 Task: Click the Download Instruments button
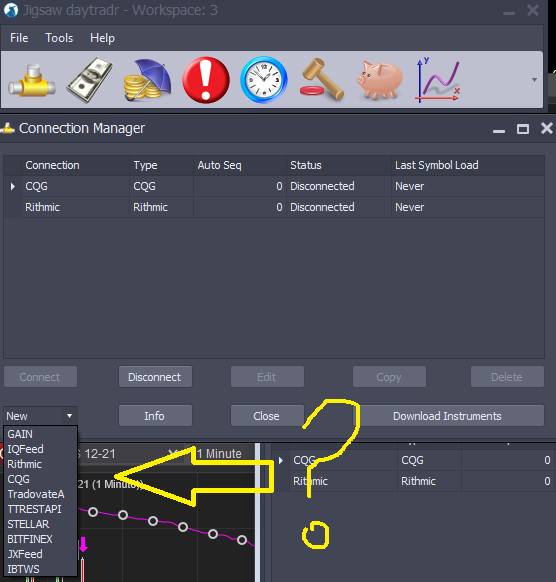pos(449,416)
